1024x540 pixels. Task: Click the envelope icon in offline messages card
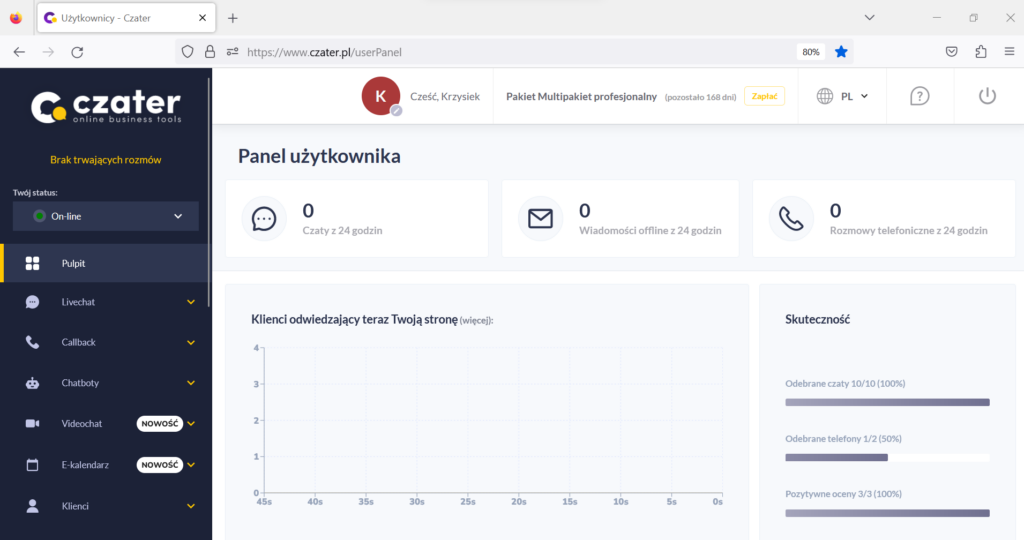point(540,219)
